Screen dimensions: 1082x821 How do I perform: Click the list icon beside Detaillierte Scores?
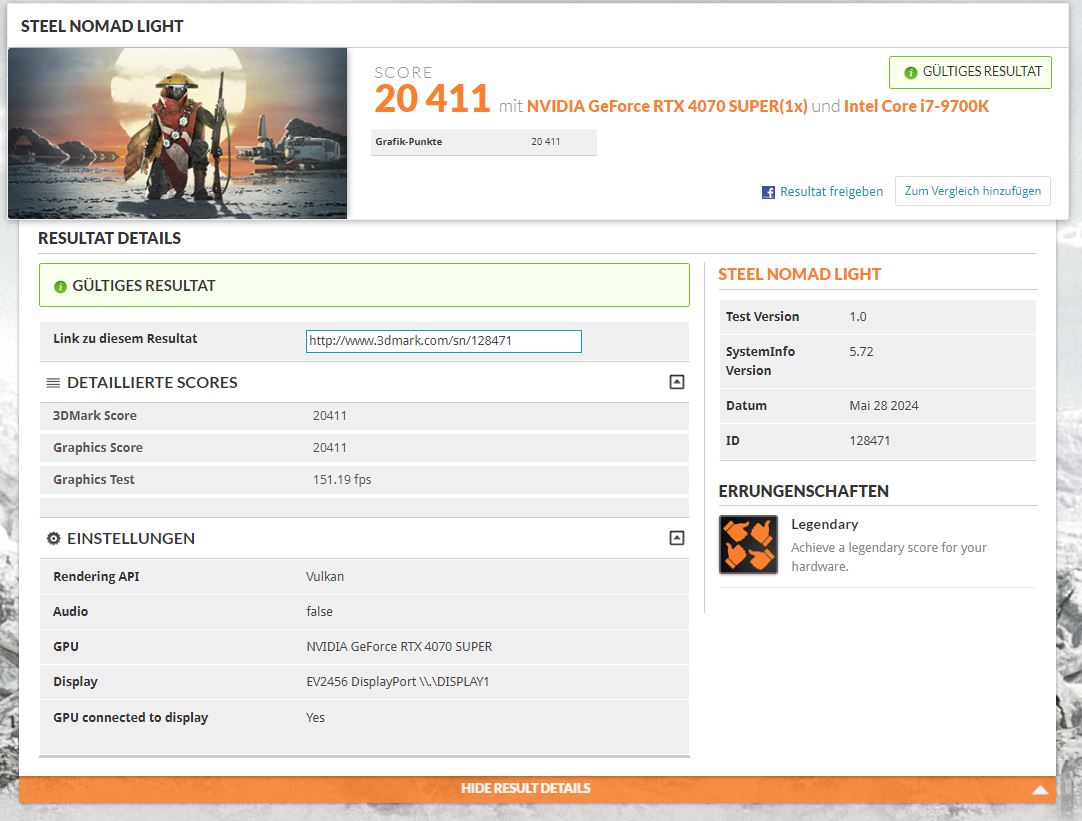(x=53, y=382)
